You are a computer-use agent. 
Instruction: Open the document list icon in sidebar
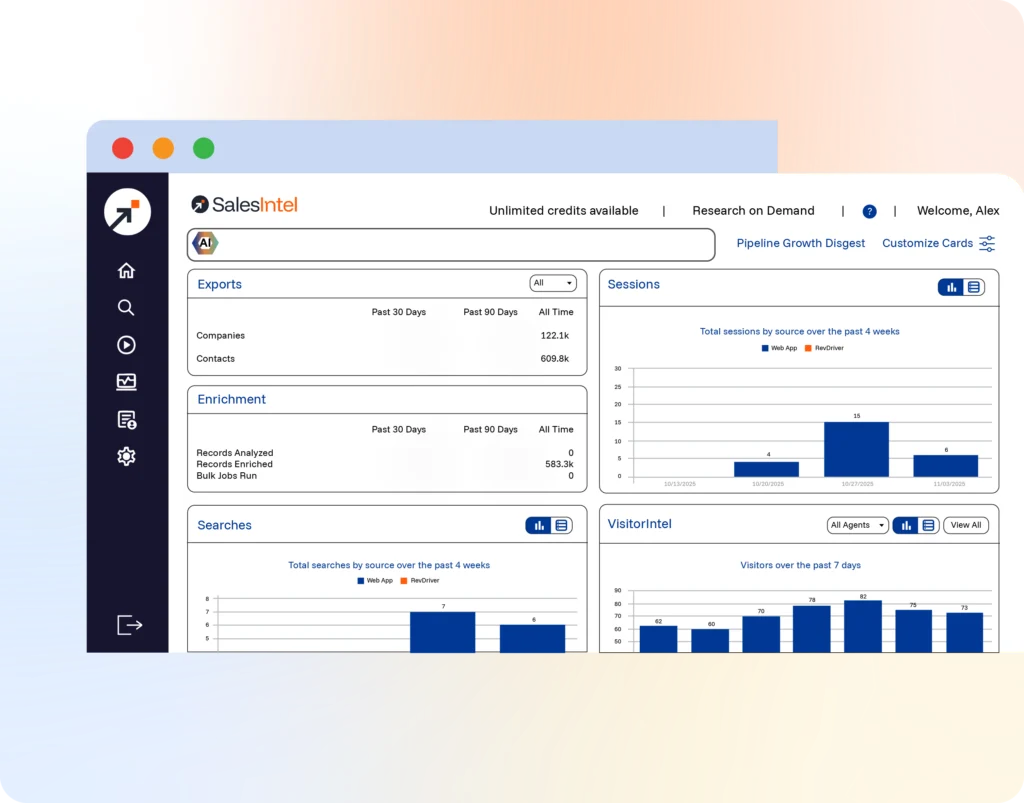tap(127, 420)
